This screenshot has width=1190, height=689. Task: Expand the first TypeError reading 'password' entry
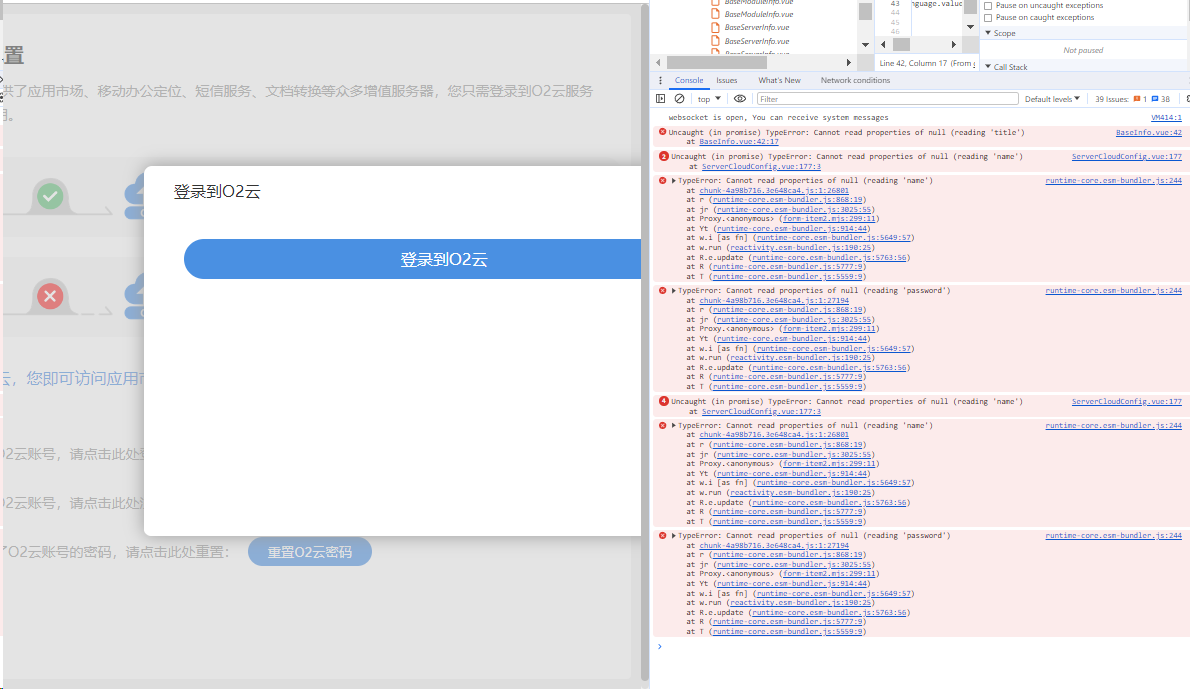pos(673,291)
